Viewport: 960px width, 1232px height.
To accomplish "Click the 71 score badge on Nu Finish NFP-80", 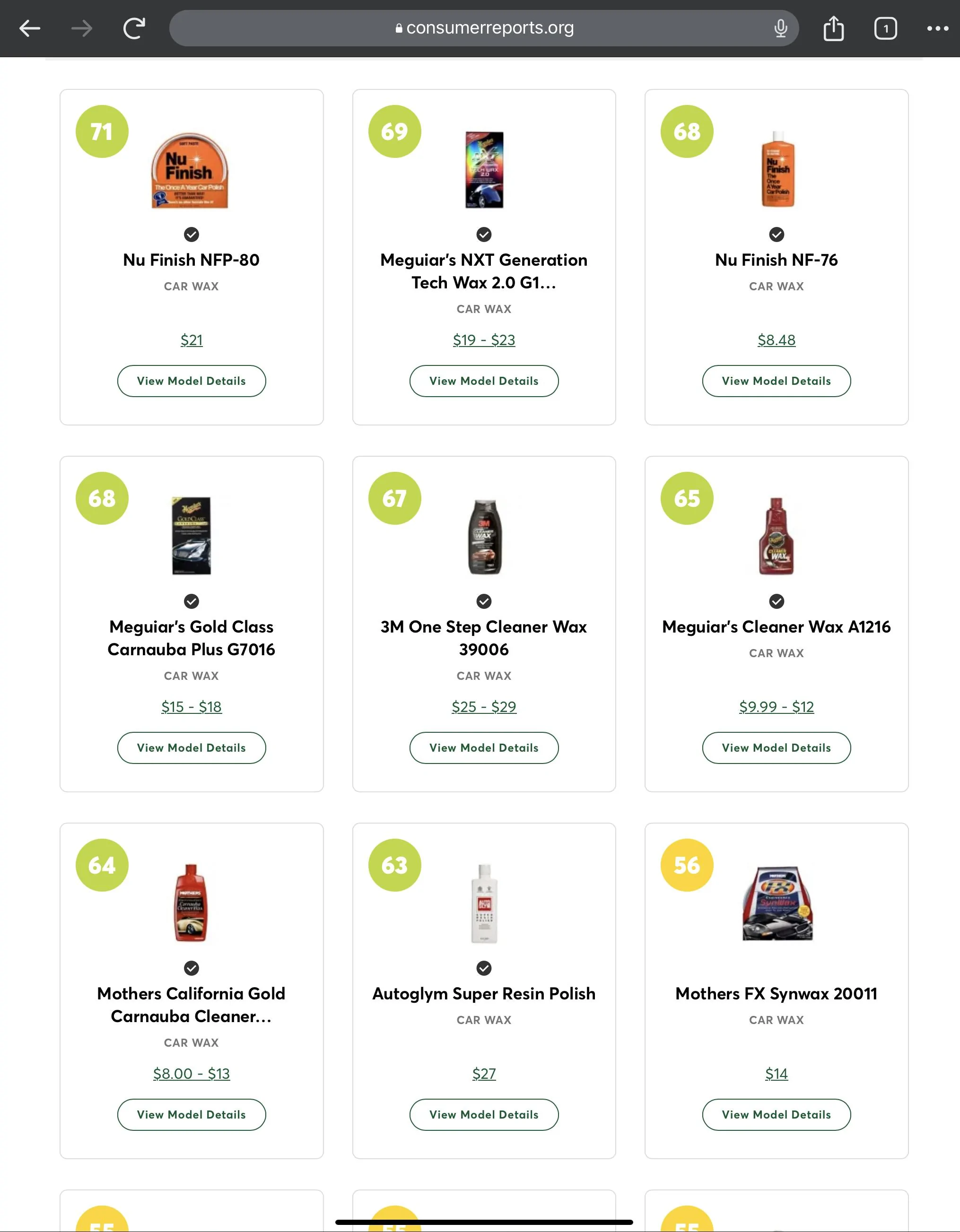I will point(102,131).
